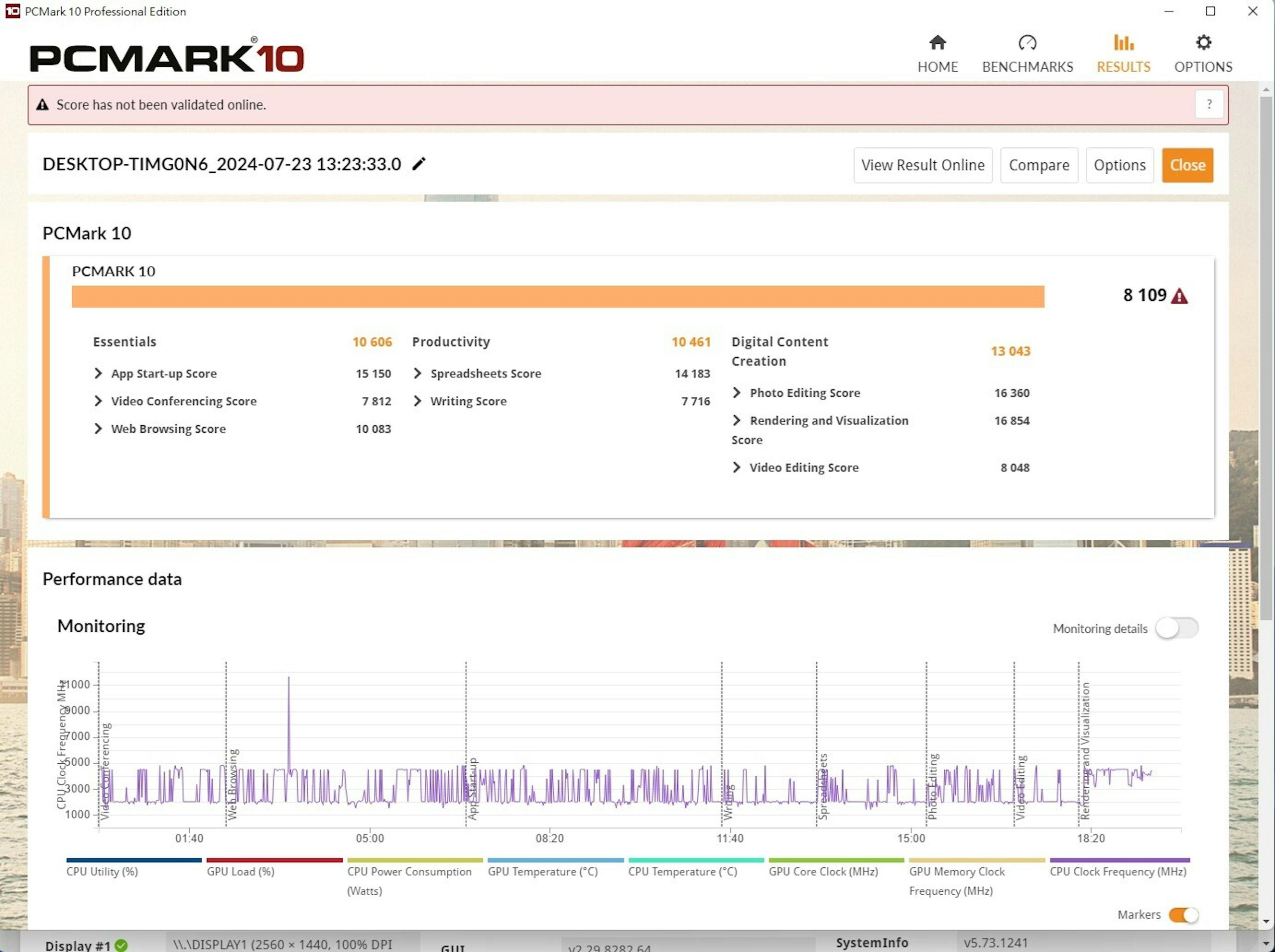This screenshot has width=1275, height=952.
Task: Open the OPTIONS tab
Action: tap(1203, 54)
